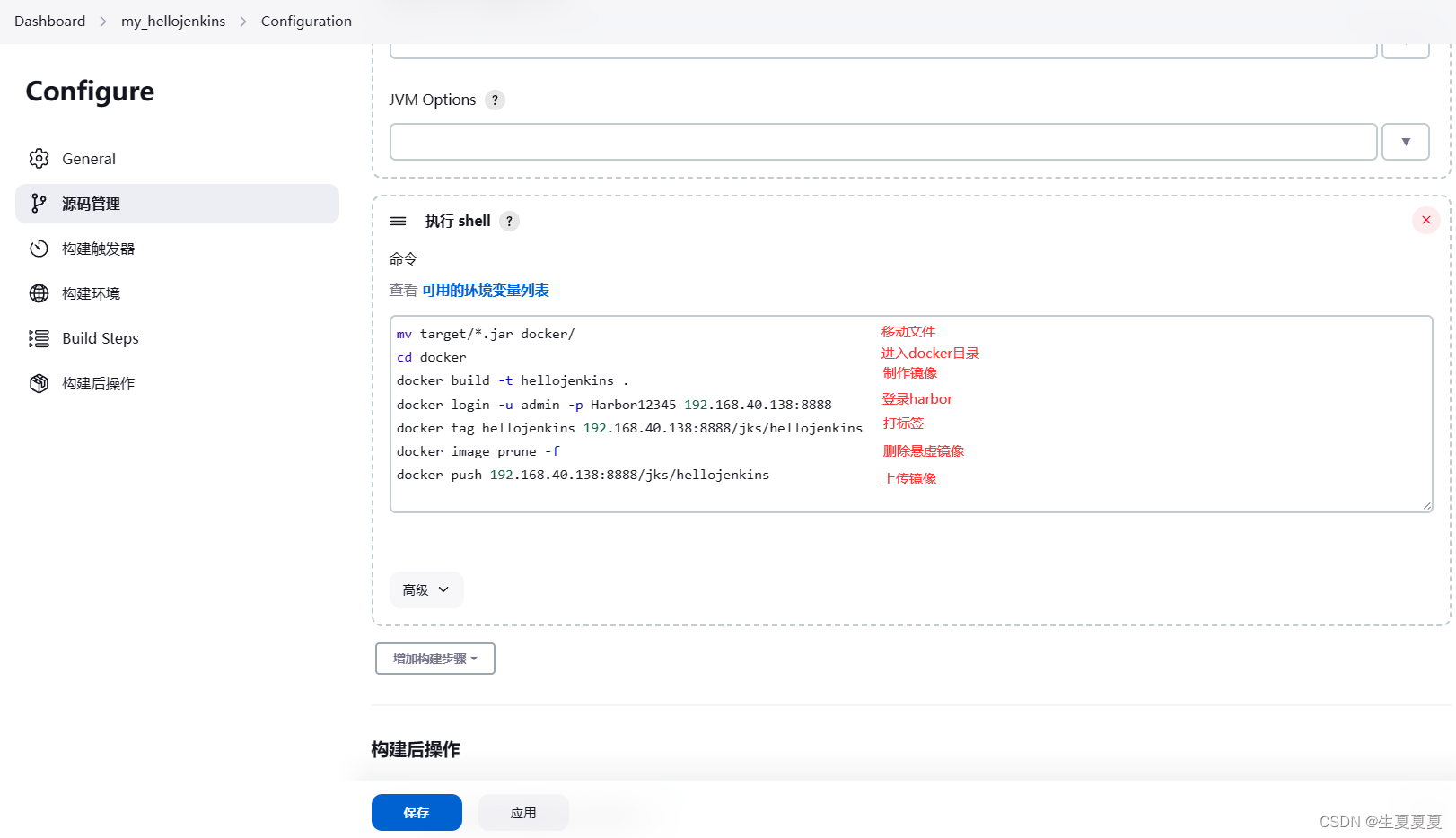Click the 'docker image prune -f' line
This screenshot has width=1456, height=838.
coord(478,451)
